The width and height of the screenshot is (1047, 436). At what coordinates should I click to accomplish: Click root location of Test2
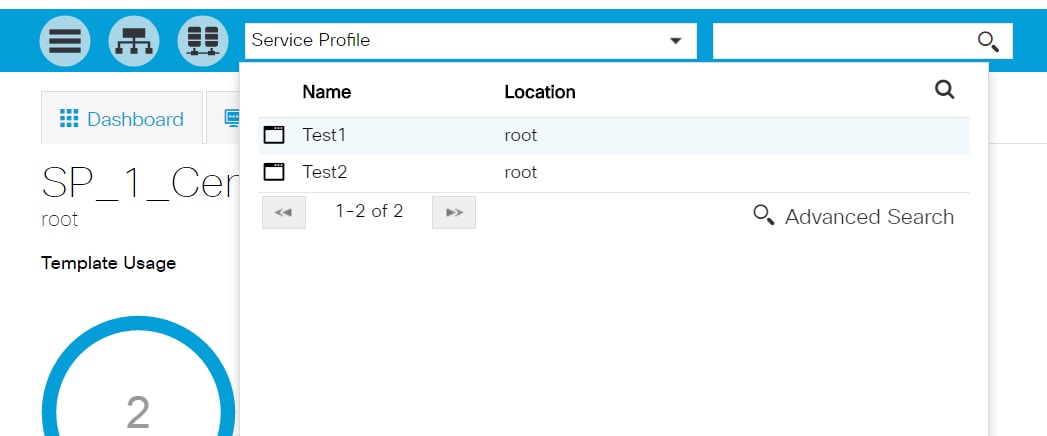point(521,173)
